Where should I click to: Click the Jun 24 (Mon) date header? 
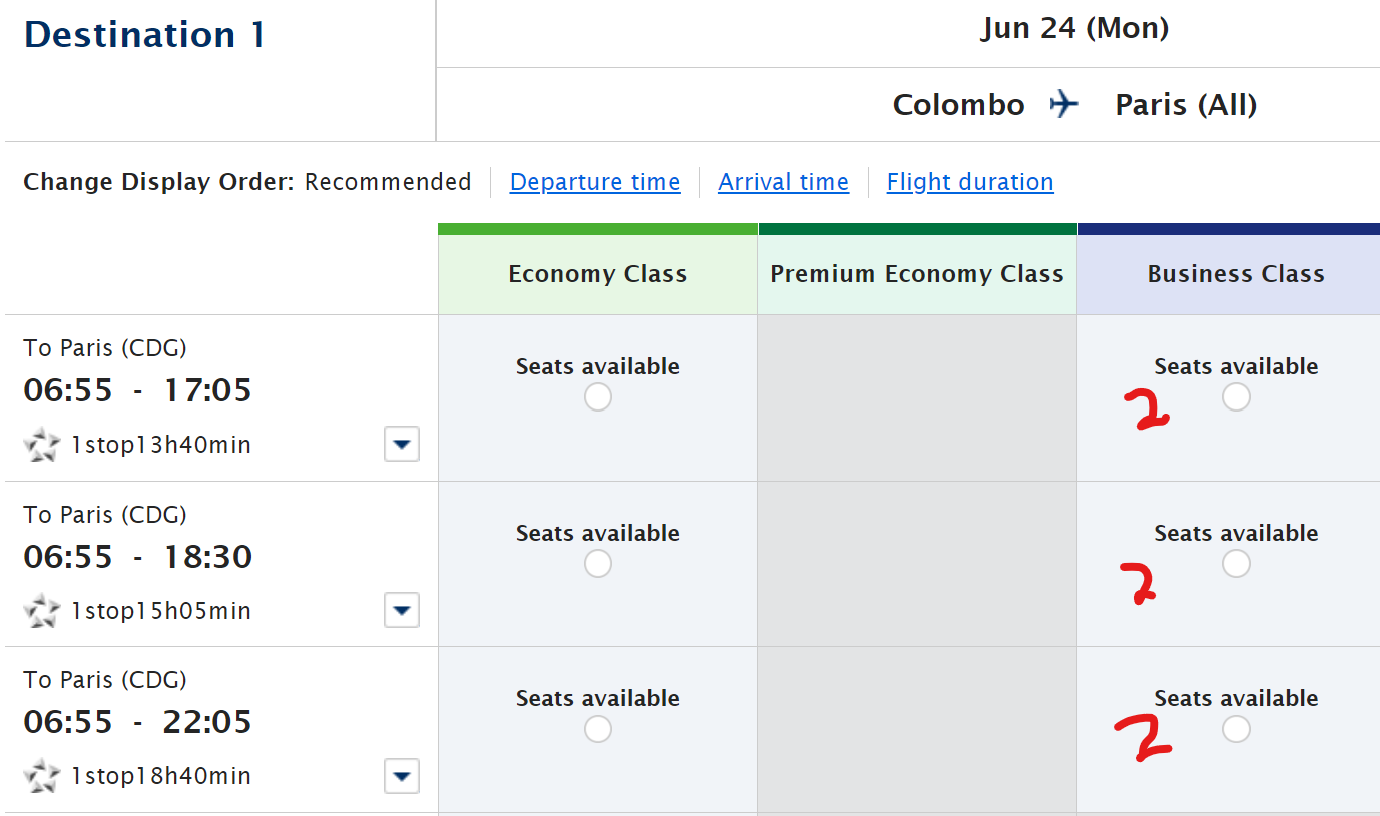1075,29
